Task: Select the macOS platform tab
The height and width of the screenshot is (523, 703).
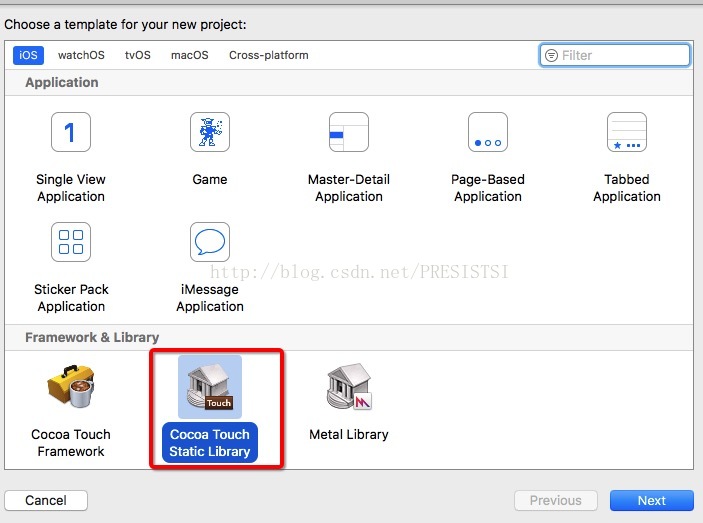Action: pos(190,55)
